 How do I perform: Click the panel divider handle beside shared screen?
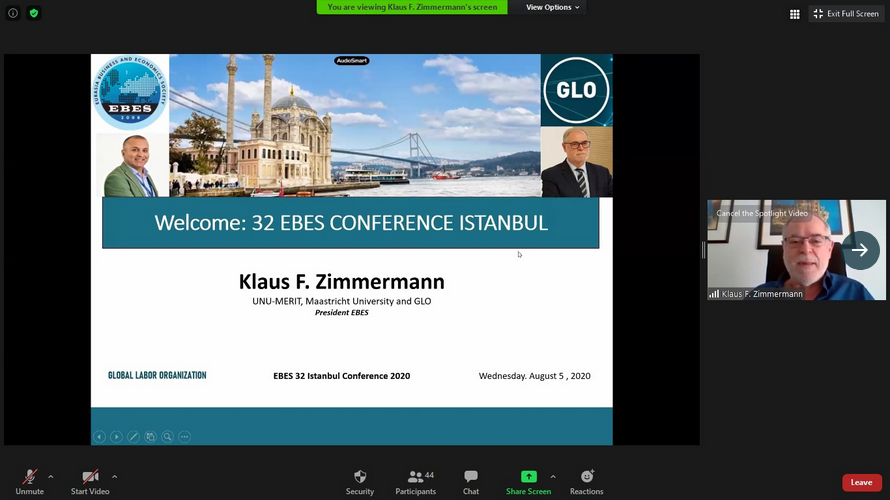coord(703,250)
